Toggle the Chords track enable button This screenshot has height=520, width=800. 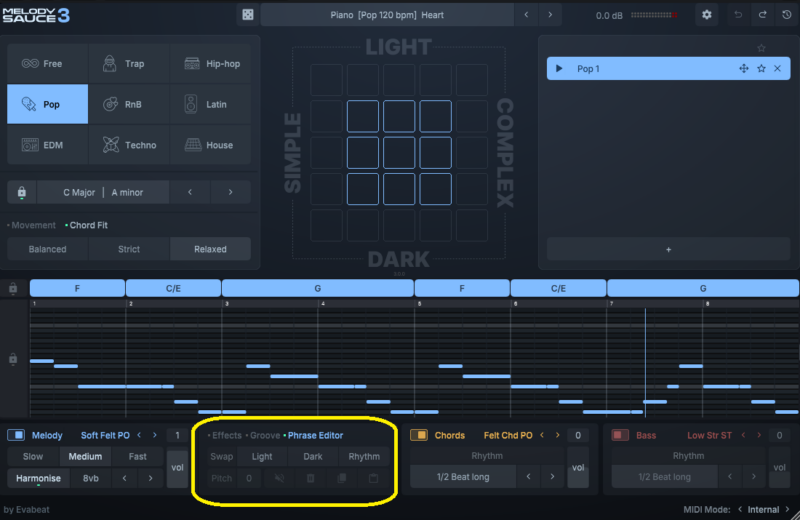(x=419, y=435)
